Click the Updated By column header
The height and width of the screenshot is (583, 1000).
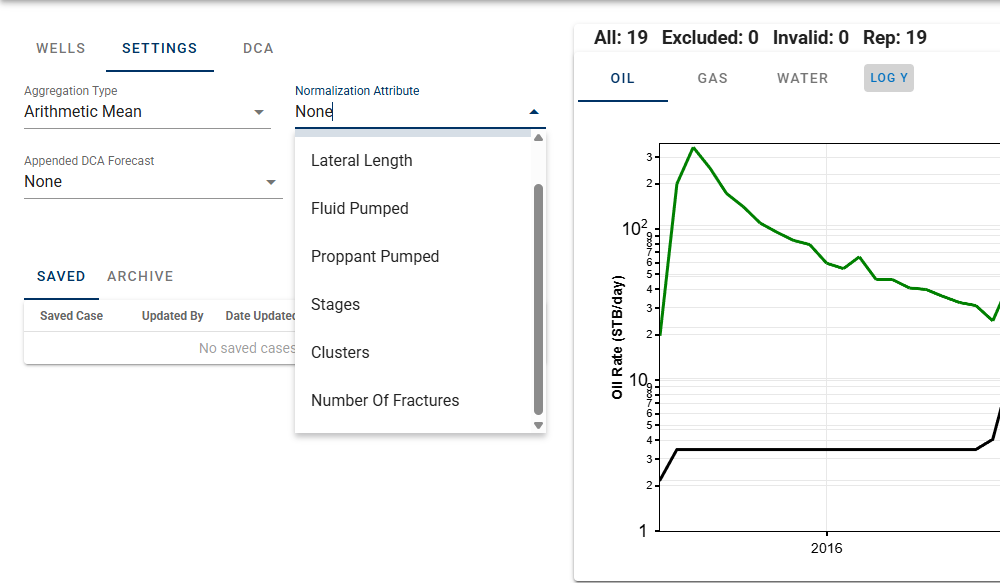click(173, 316)
